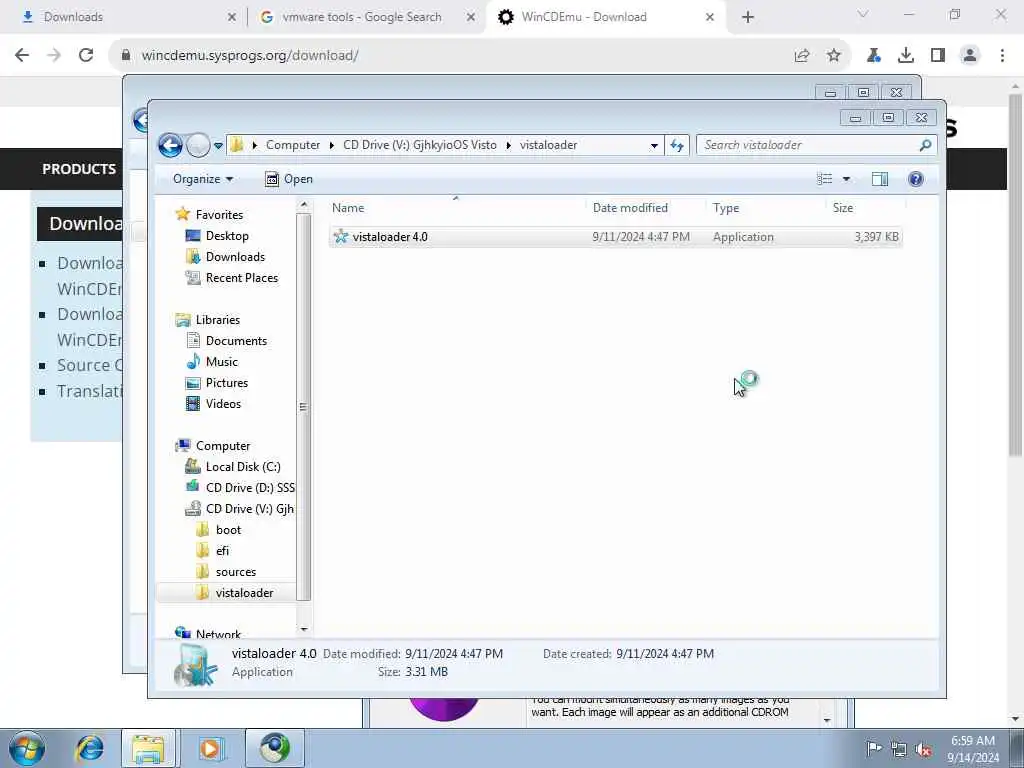The image size is (1024, 768).
Task: Open Explorer's recent locations arrow beside forward button
Action: point(218,146)
